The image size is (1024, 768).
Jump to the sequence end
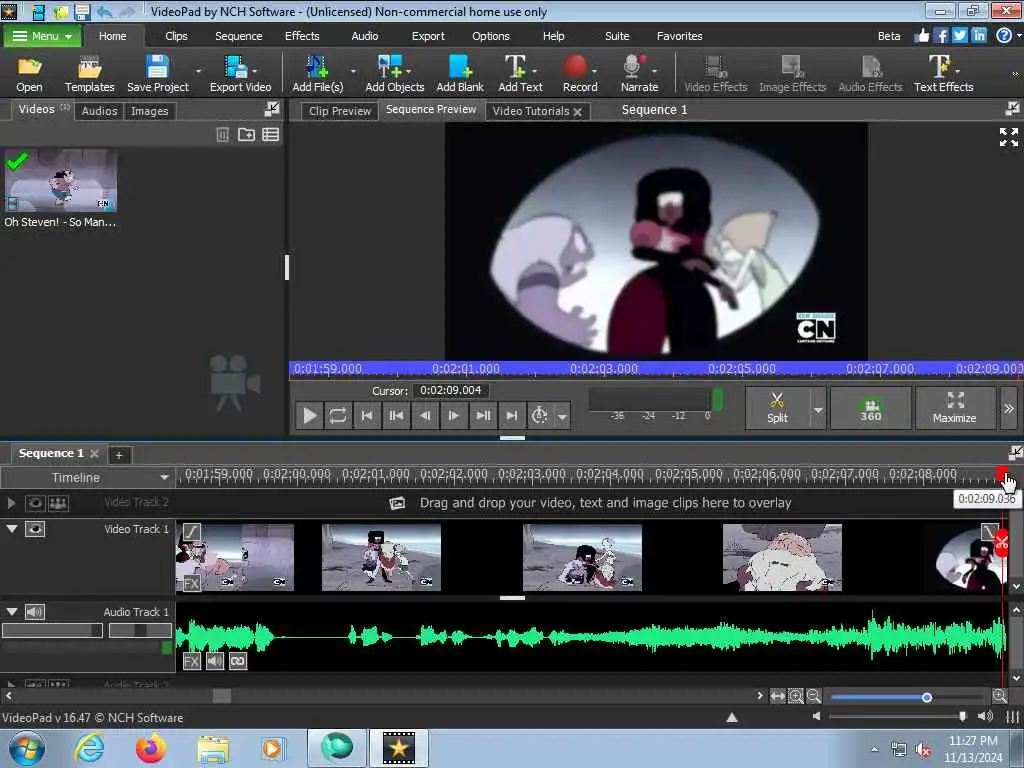(512, 415)
